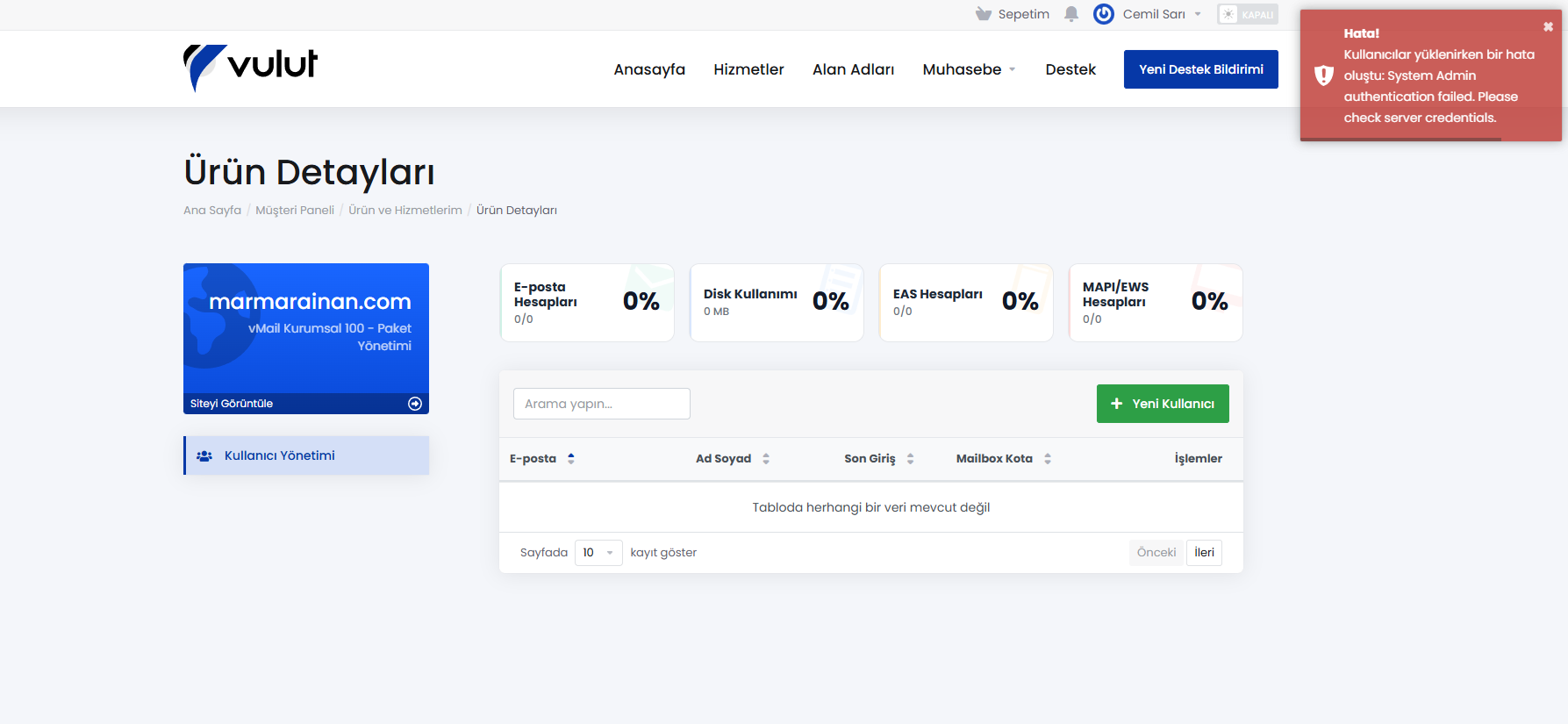Click the E-posta Hesapları usage card
The image size is (1568, 724).
(587, 303)
